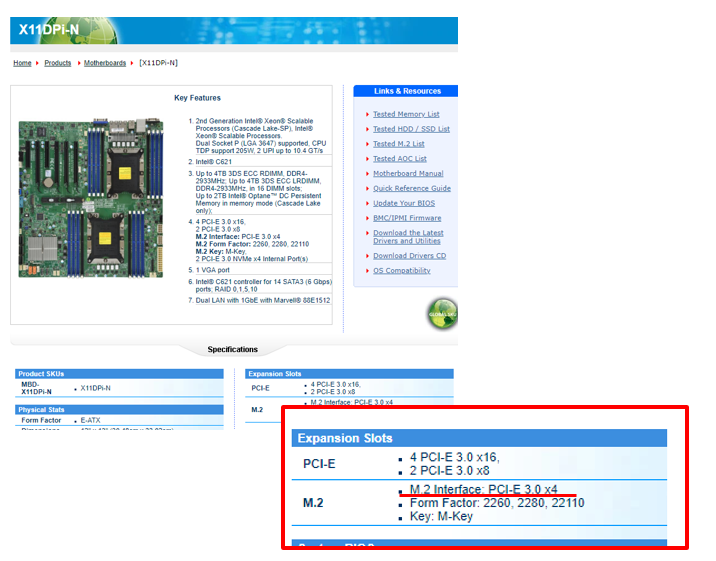Click the green Global SKU globe icon
The width and height of the screenshot is (716, 561).
(x=442, y=313)
